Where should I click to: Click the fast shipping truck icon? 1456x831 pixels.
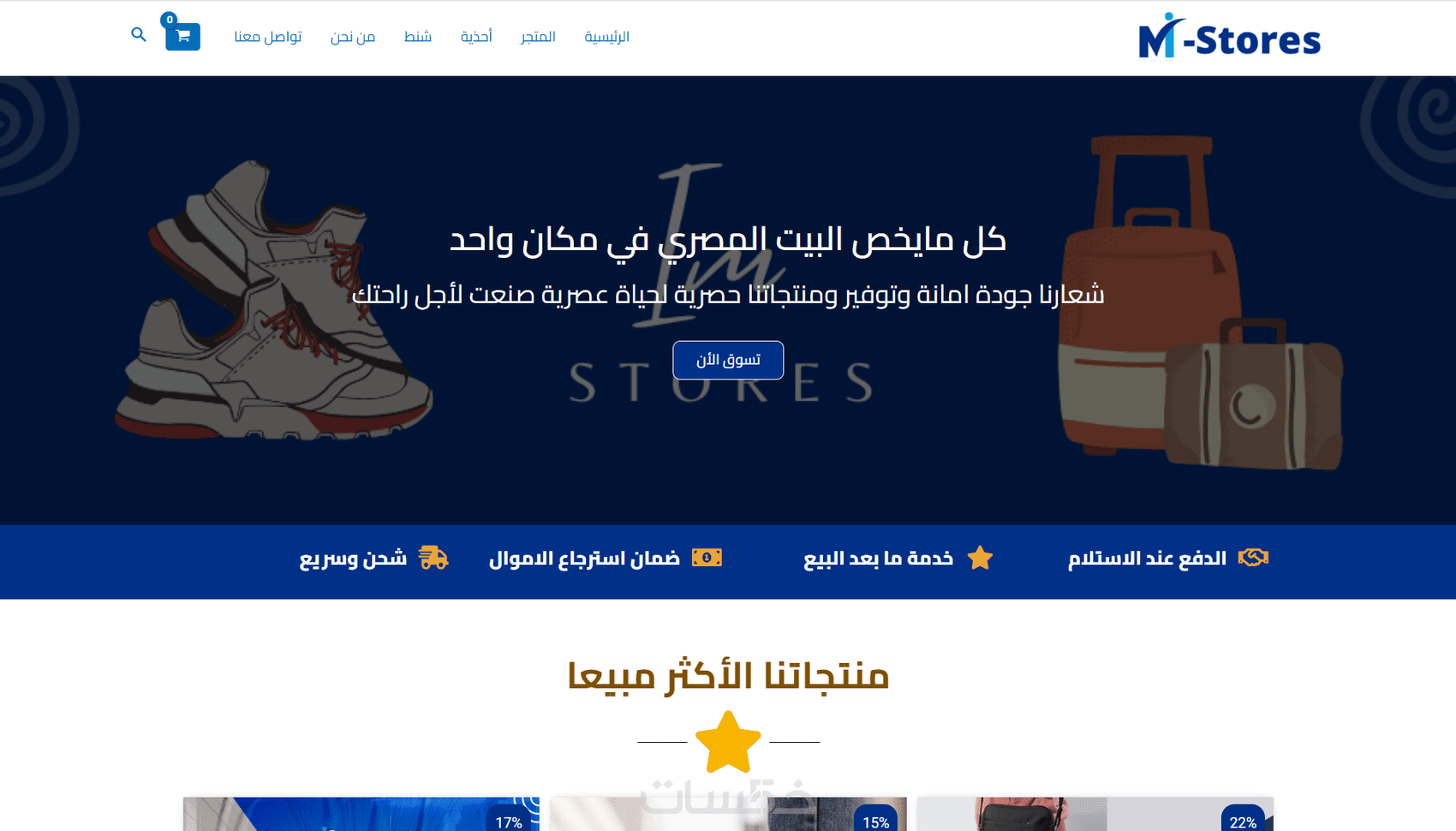433,558
